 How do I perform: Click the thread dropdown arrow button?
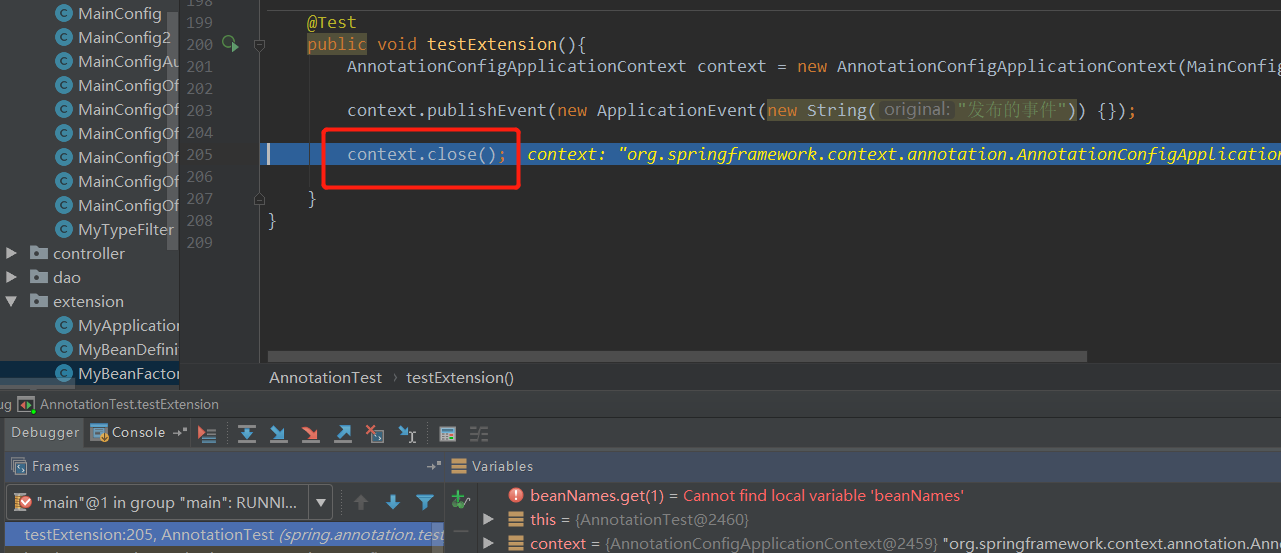[320, 502]
